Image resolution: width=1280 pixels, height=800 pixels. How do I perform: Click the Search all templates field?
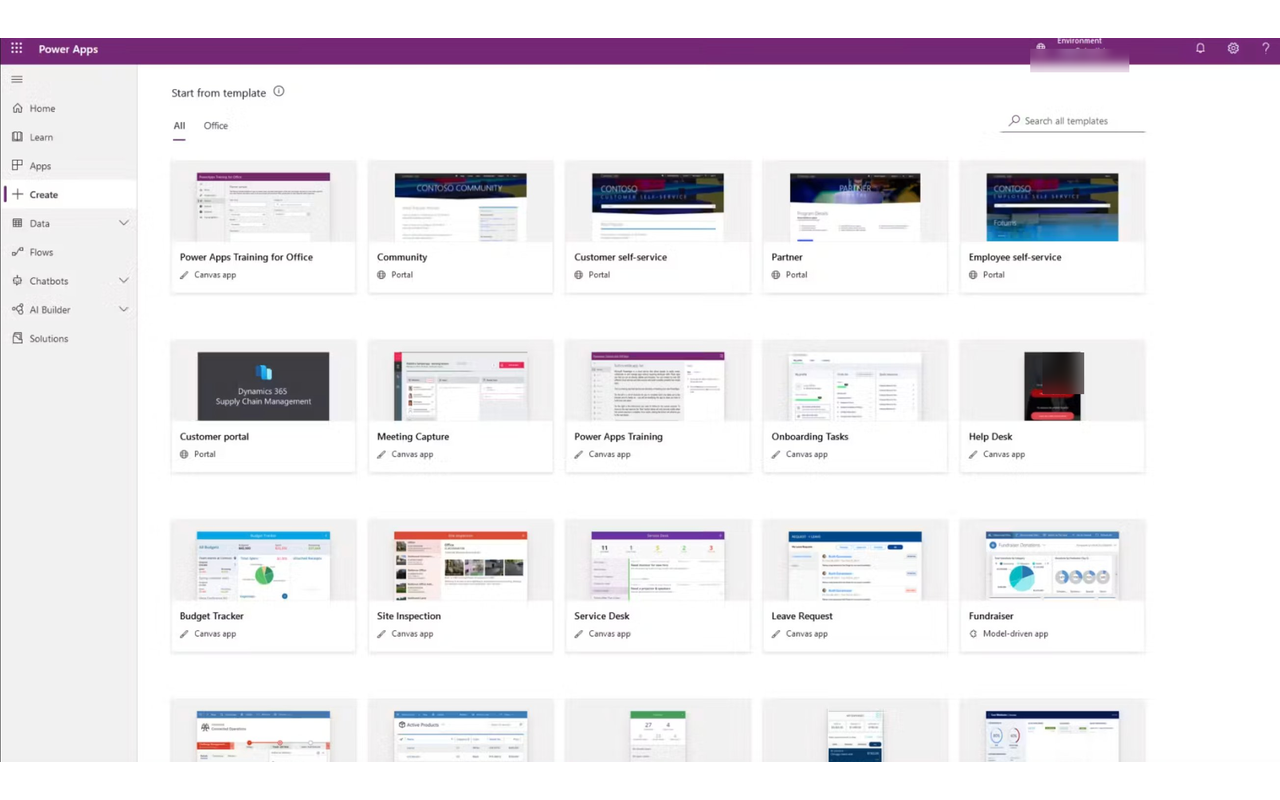click(x=1073, y=121)
